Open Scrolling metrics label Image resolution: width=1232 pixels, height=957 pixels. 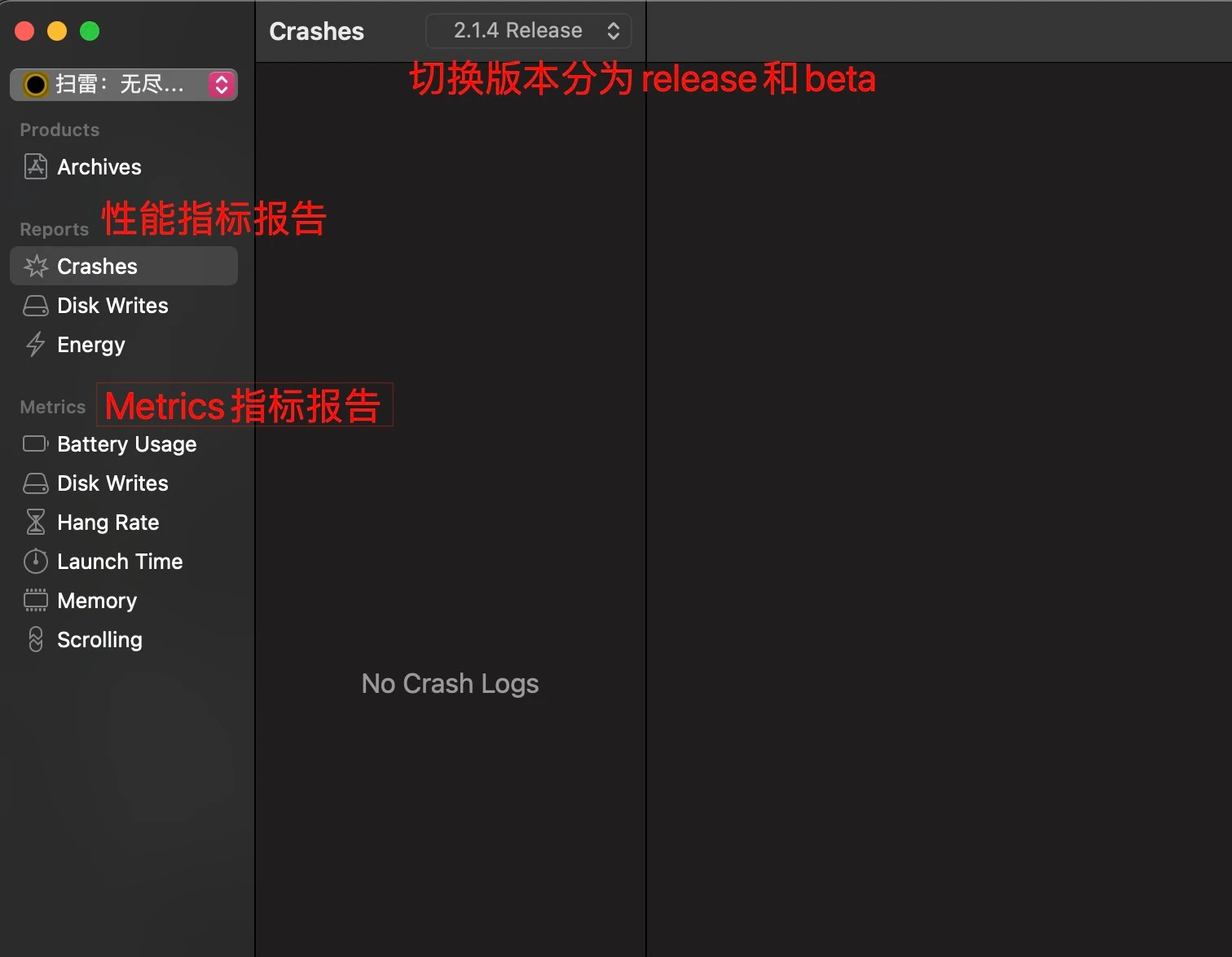tap(99, 640)
